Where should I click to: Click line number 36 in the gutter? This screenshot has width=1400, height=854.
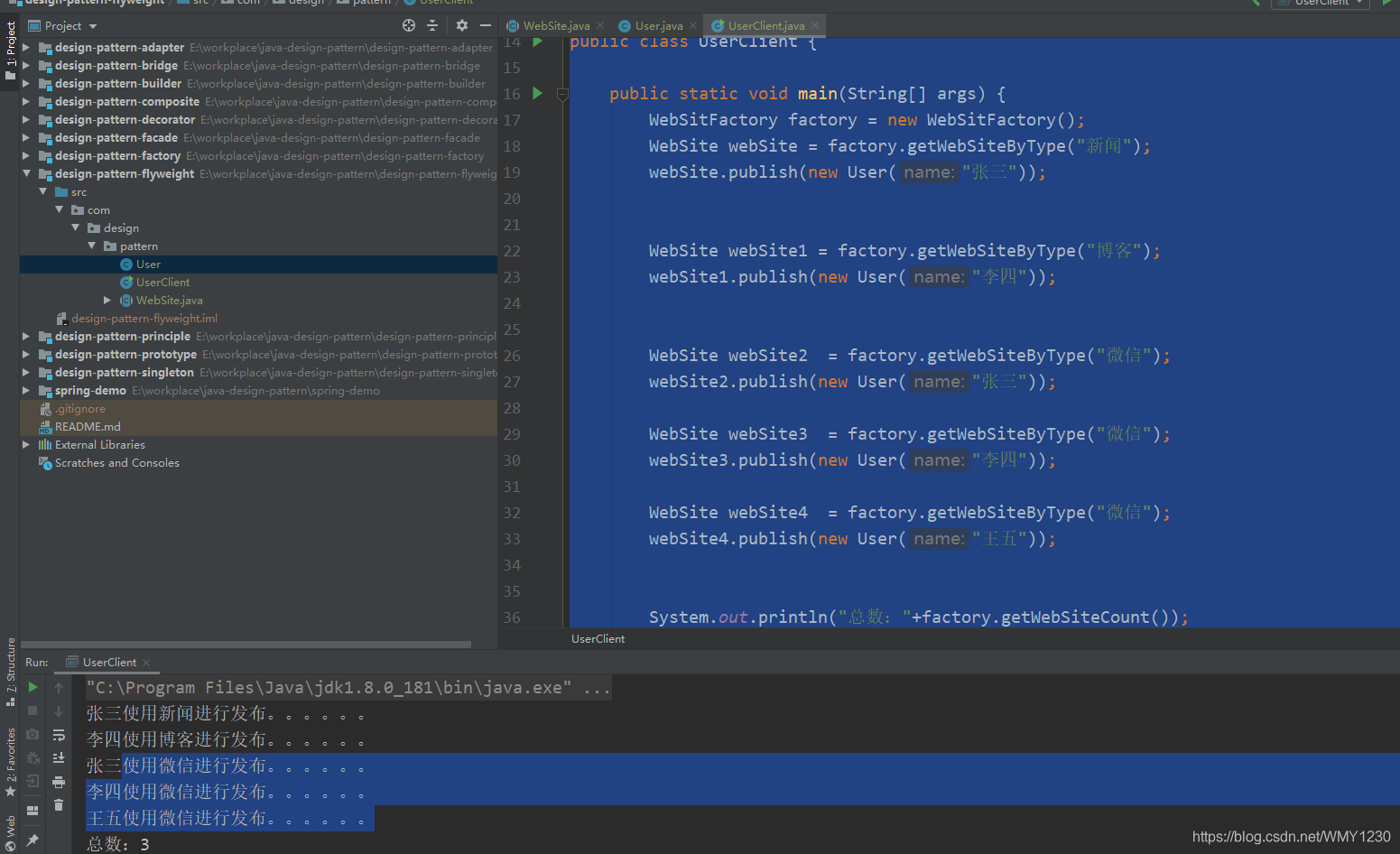[512, 617]
